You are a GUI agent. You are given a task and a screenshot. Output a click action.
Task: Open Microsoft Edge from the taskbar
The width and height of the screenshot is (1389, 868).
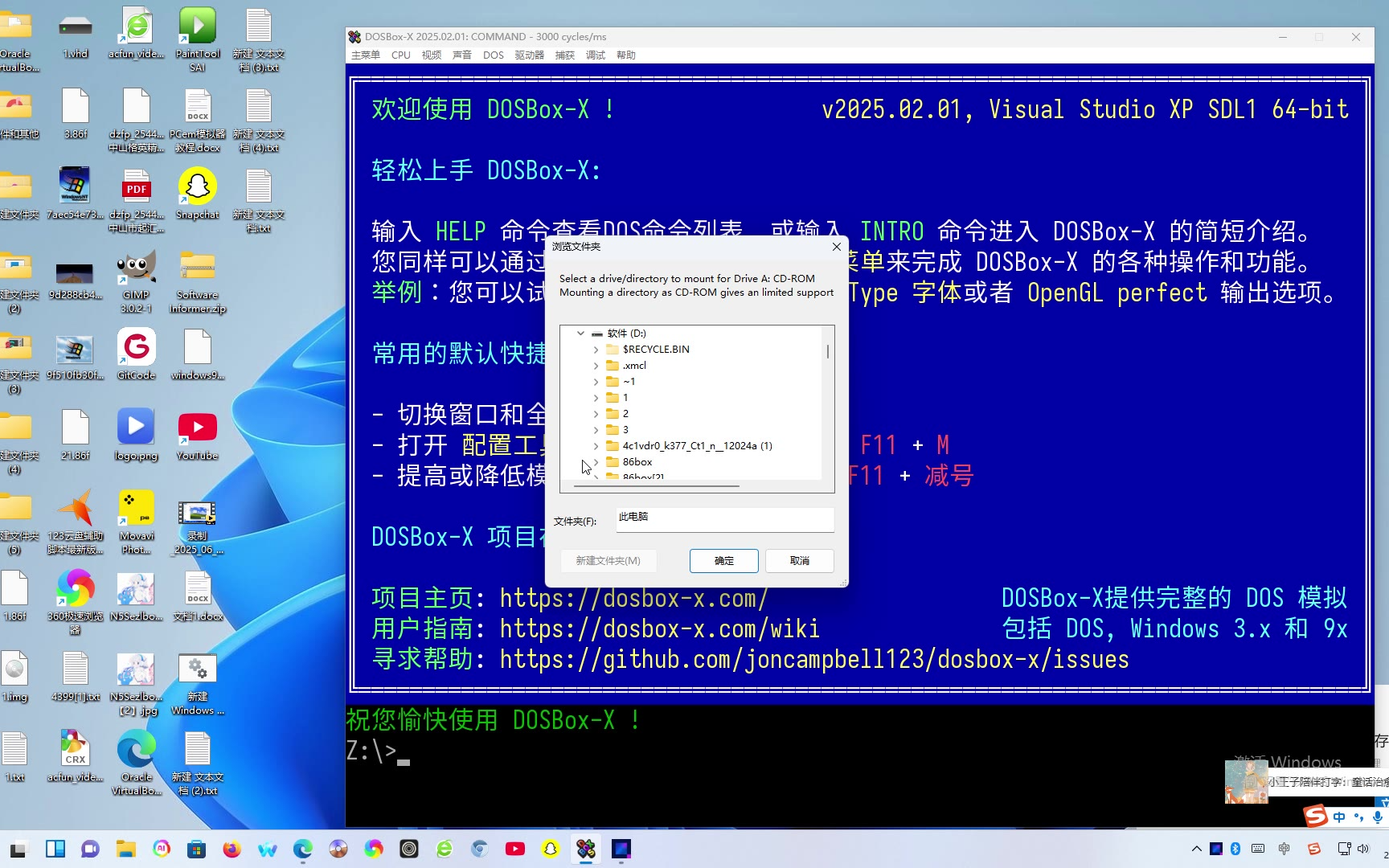(x=302, y=849)
